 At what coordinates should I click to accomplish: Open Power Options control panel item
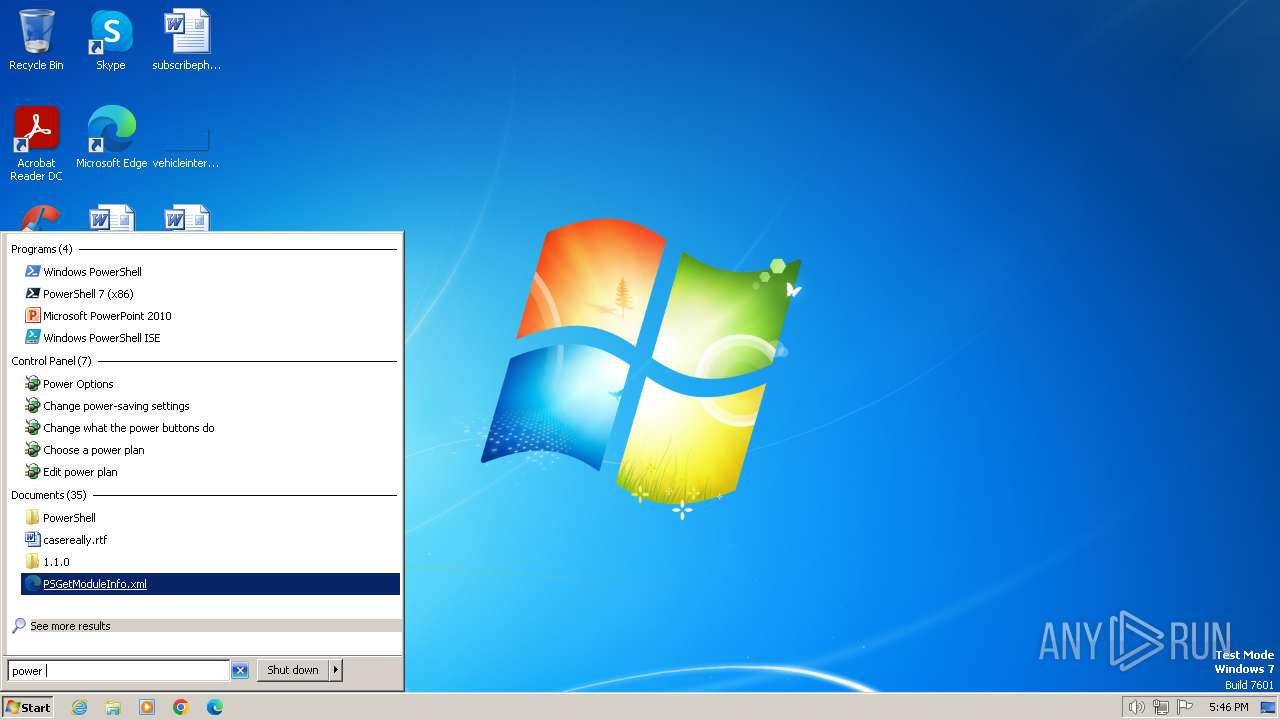pos(210,384)
